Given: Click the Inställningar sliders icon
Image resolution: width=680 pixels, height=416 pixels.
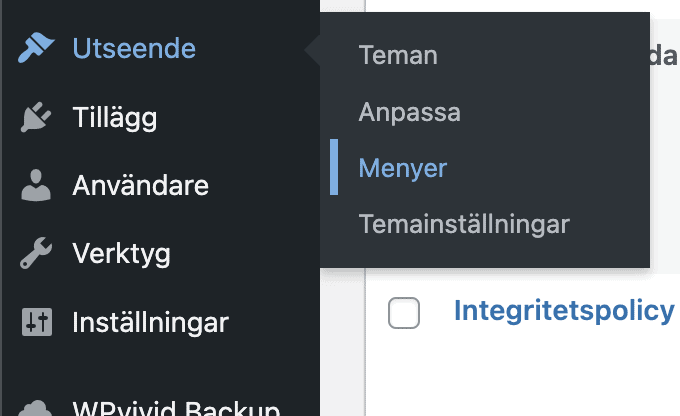Looking at the screenshot, I should pos(37,322).
